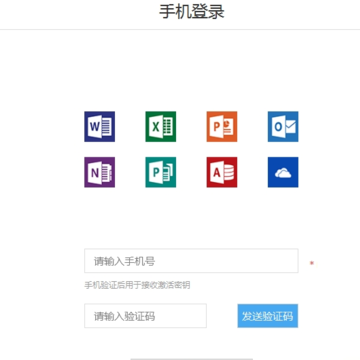Click the orange PowerPoint icon
This screenshot has width=360, height=360.
tap(222, 127)
